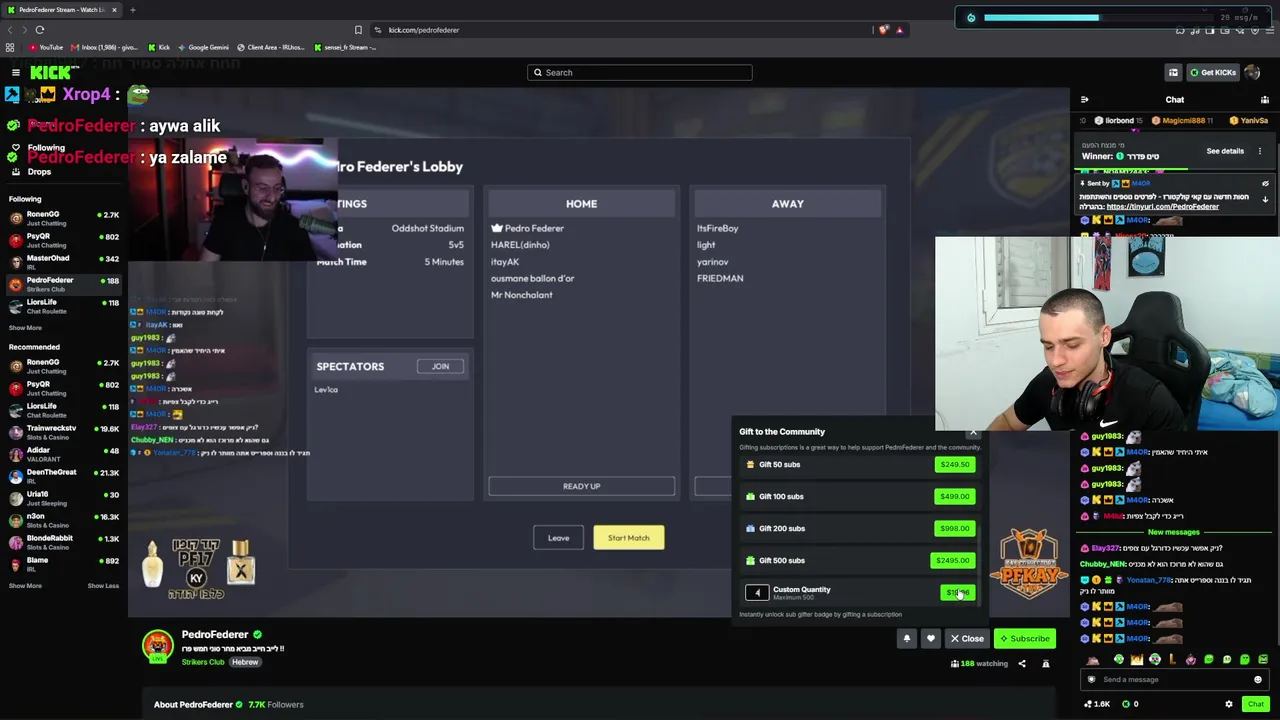Collapse Recommended with Show Less
Image resolution: width=1280 pixels, height=720 pixels.
103,586
